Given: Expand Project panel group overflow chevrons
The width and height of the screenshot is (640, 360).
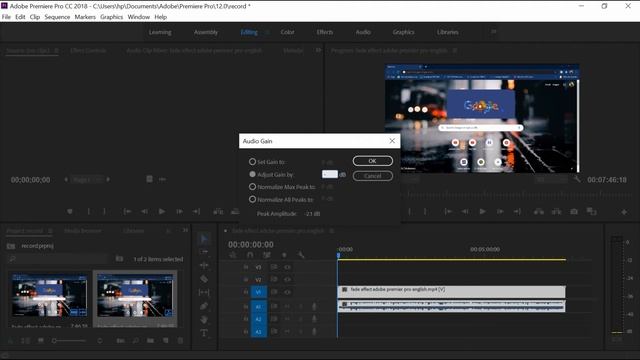Looking at the screenshot, I should (x=185, y=230).
